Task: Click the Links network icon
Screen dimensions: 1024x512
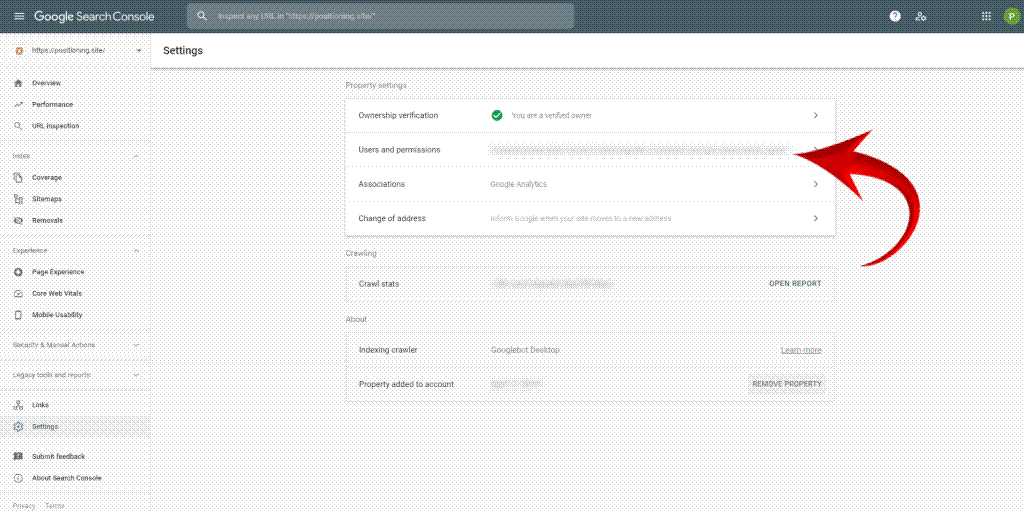Action: pos(18,405)
